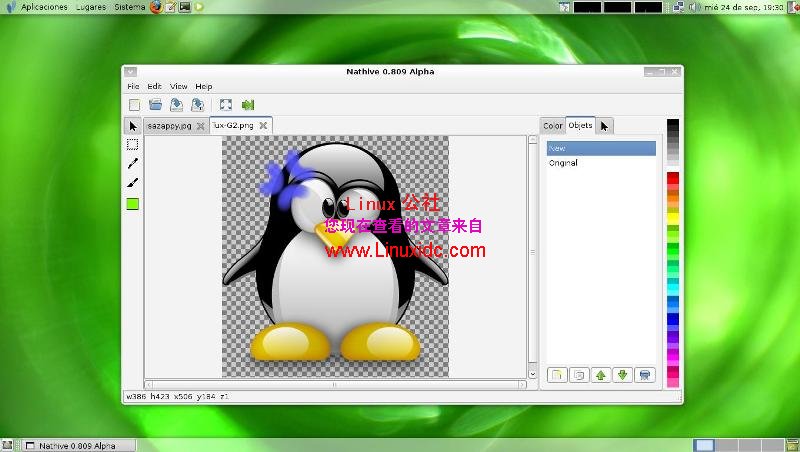The height and width of the screenshot is (452, 800).
Task: Click the fullscreen fit icon in toolbar
Action: point(226,105)
